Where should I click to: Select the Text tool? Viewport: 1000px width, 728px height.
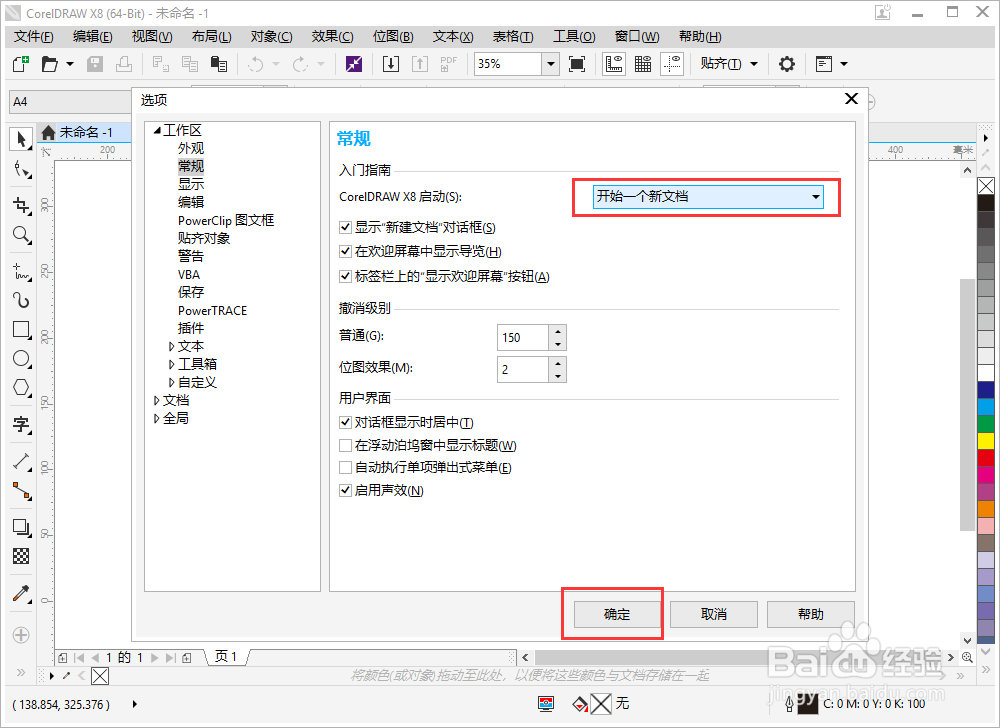pyautogui.click(x=22, y=425)
